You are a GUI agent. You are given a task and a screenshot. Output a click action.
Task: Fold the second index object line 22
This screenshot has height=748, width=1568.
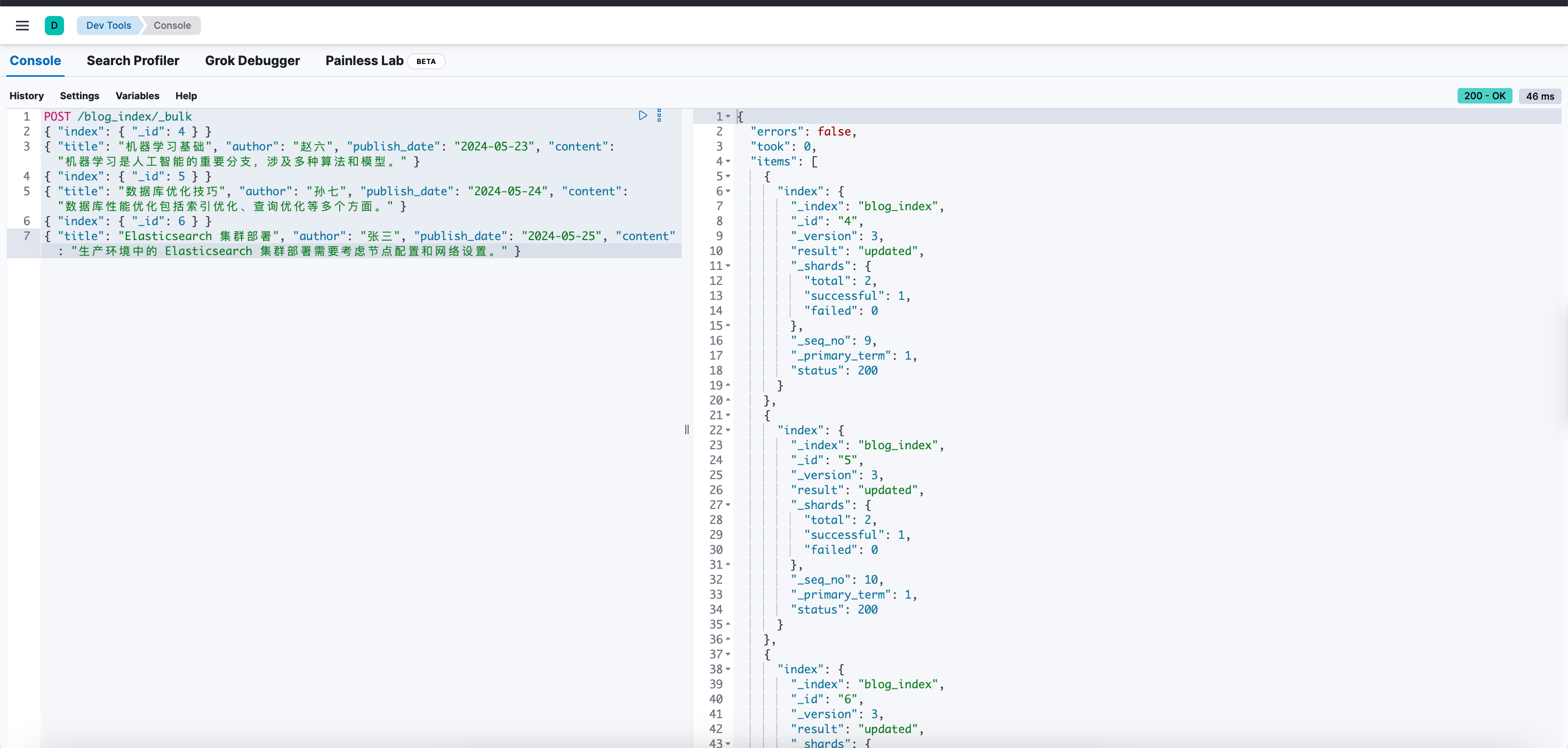pos(728,430)
